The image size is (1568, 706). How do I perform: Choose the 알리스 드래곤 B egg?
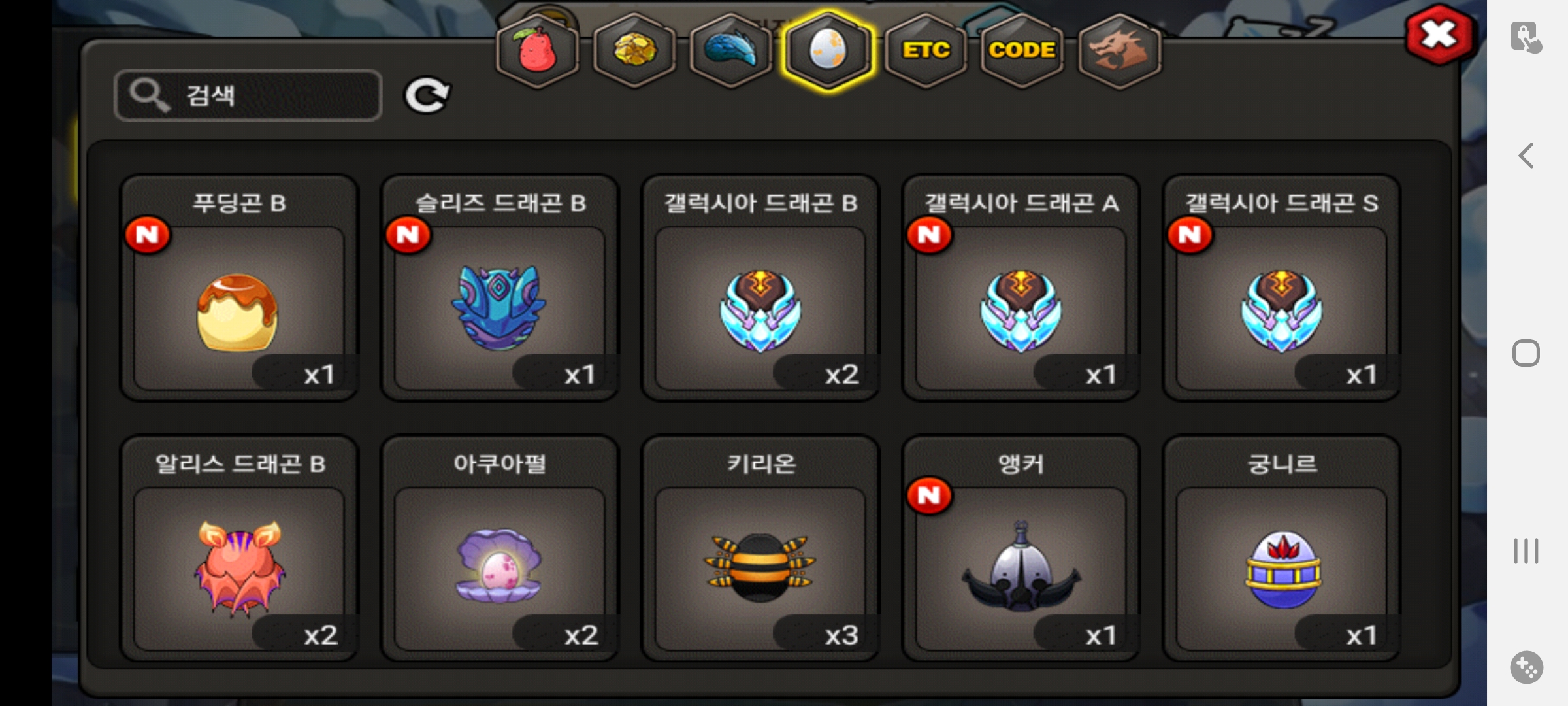click(239, 548)
